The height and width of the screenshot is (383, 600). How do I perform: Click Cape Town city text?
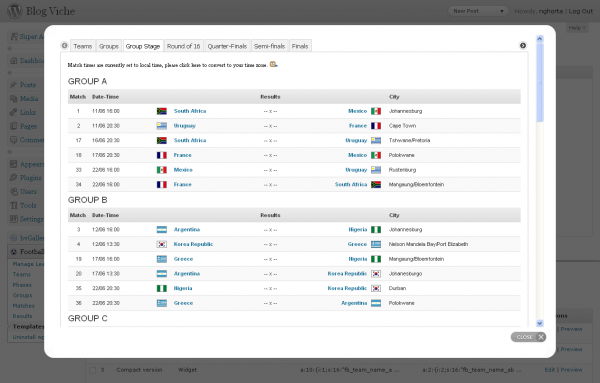click(x=402, y=125)
